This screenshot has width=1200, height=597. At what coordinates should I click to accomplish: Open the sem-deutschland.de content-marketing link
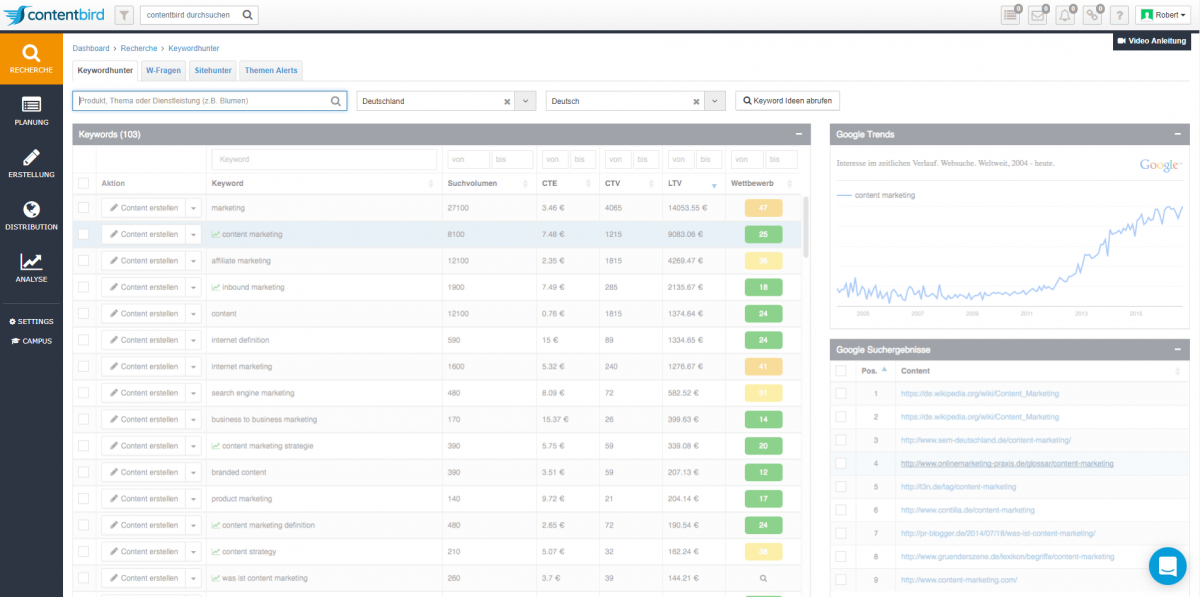985,440
